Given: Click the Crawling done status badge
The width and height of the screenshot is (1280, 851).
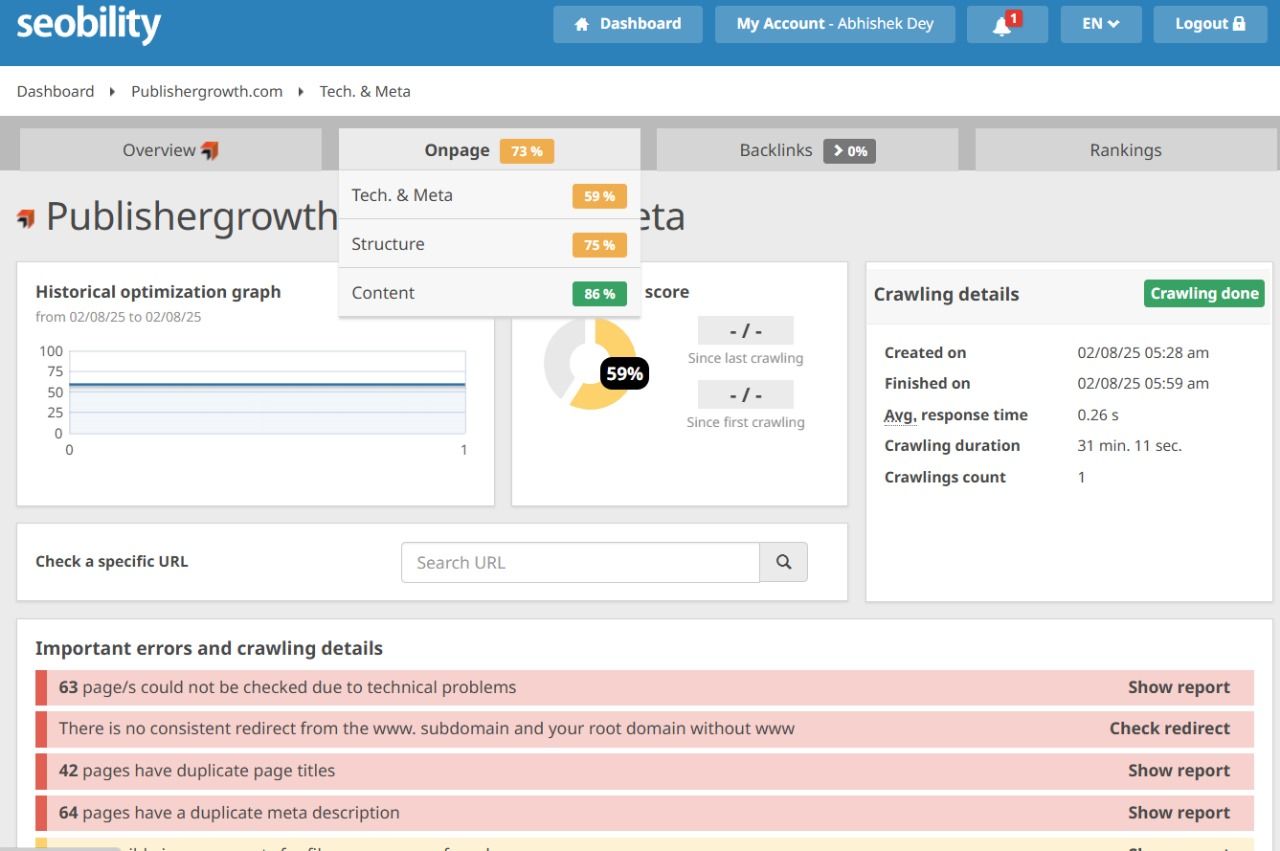Looking at the screenshot, I should (x=1204, y=294).
